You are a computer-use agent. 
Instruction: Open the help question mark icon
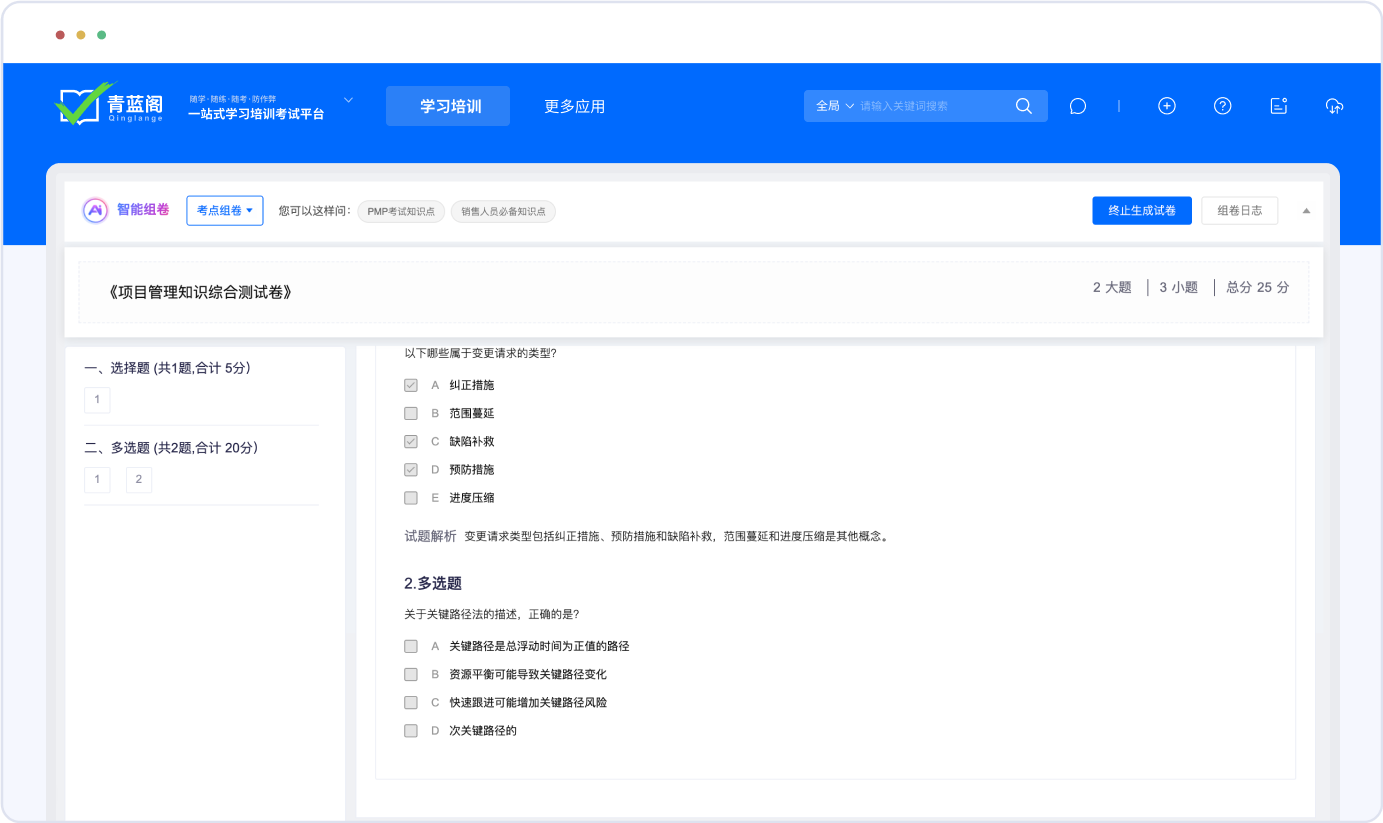(1222, 106)
